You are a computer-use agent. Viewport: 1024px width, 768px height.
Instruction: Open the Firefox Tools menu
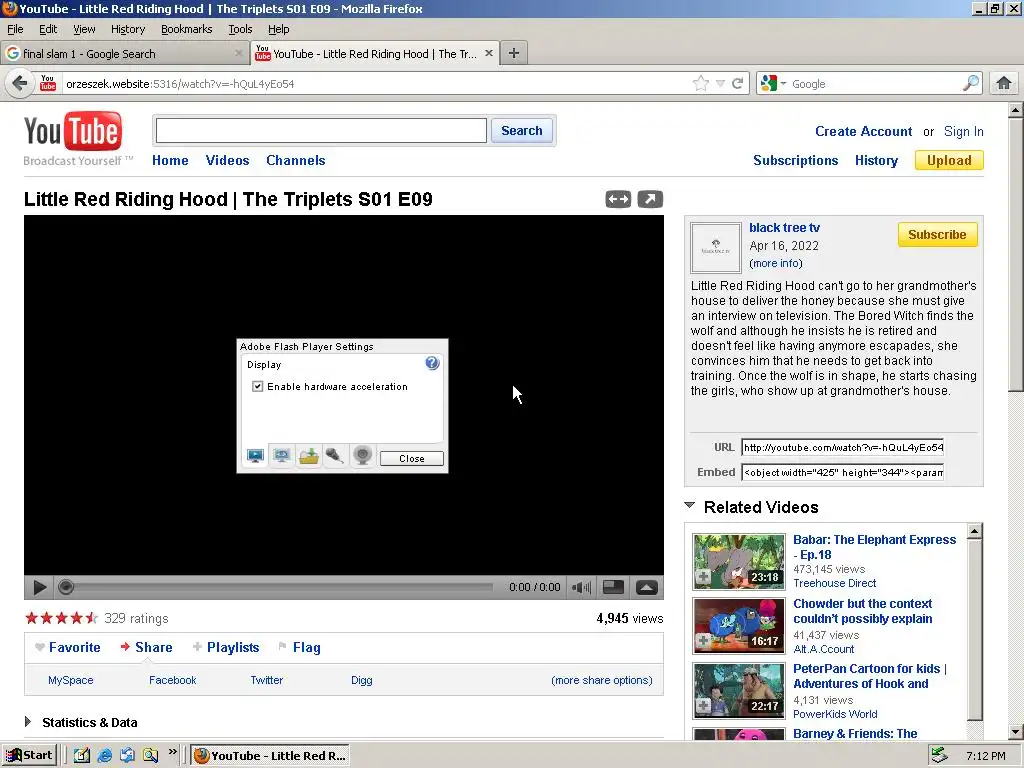click(x=240, y=29)
